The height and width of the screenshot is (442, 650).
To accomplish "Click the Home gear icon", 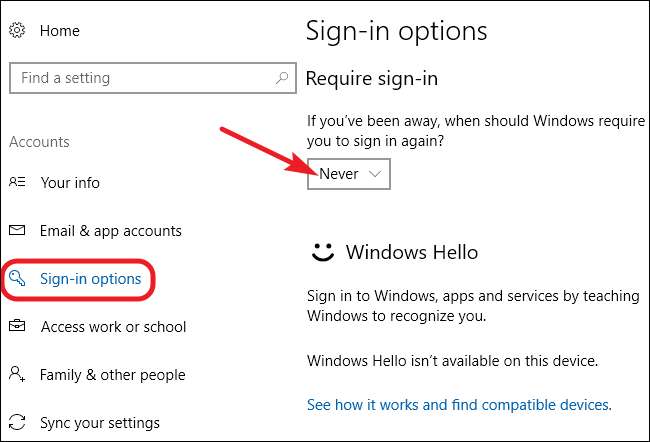I will click(x=16, y=31).
